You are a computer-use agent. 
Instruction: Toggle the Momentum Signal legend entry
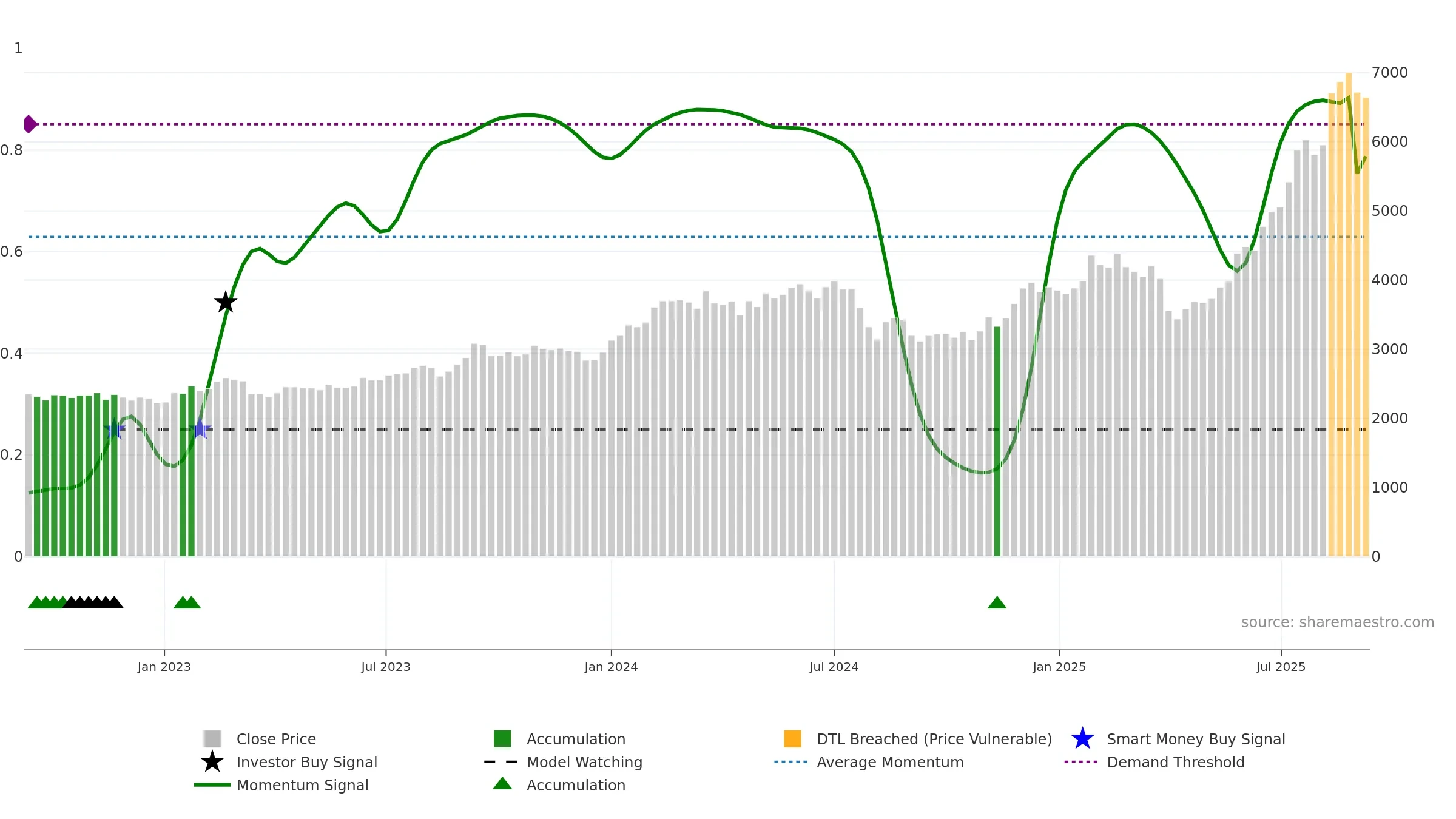point(302,785)
